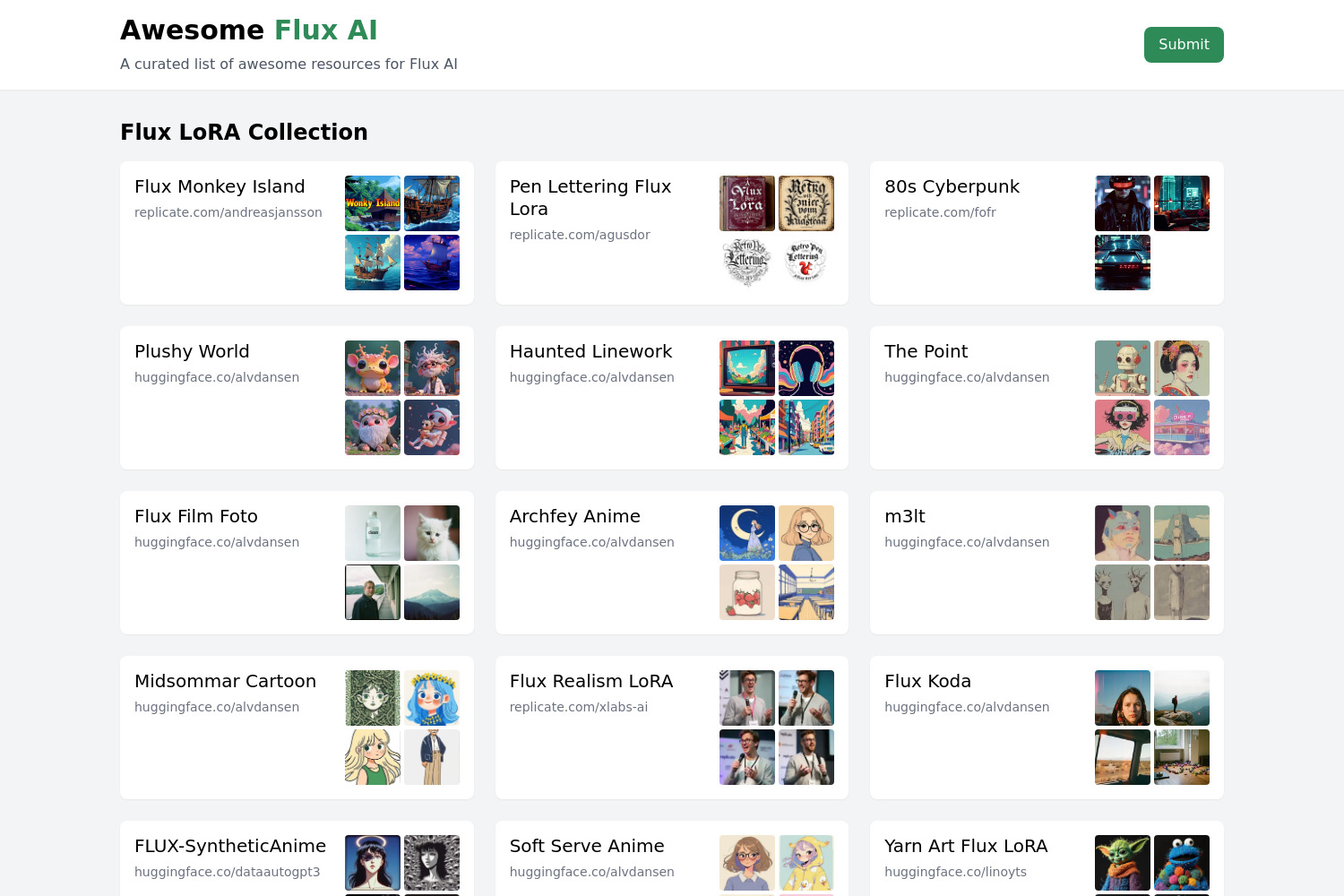1344x896 pixels.
Task: Click the replicate.com/andreasjansson source text
Action: click(228, 212)
